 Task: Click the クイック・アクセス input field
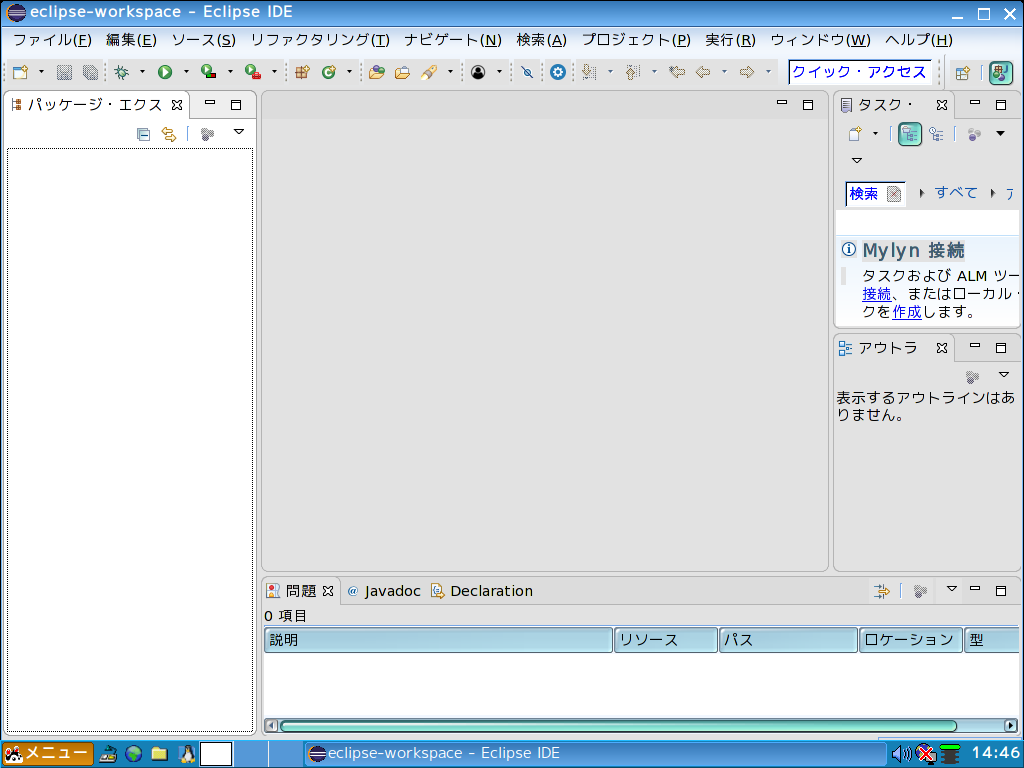[859, 72]
